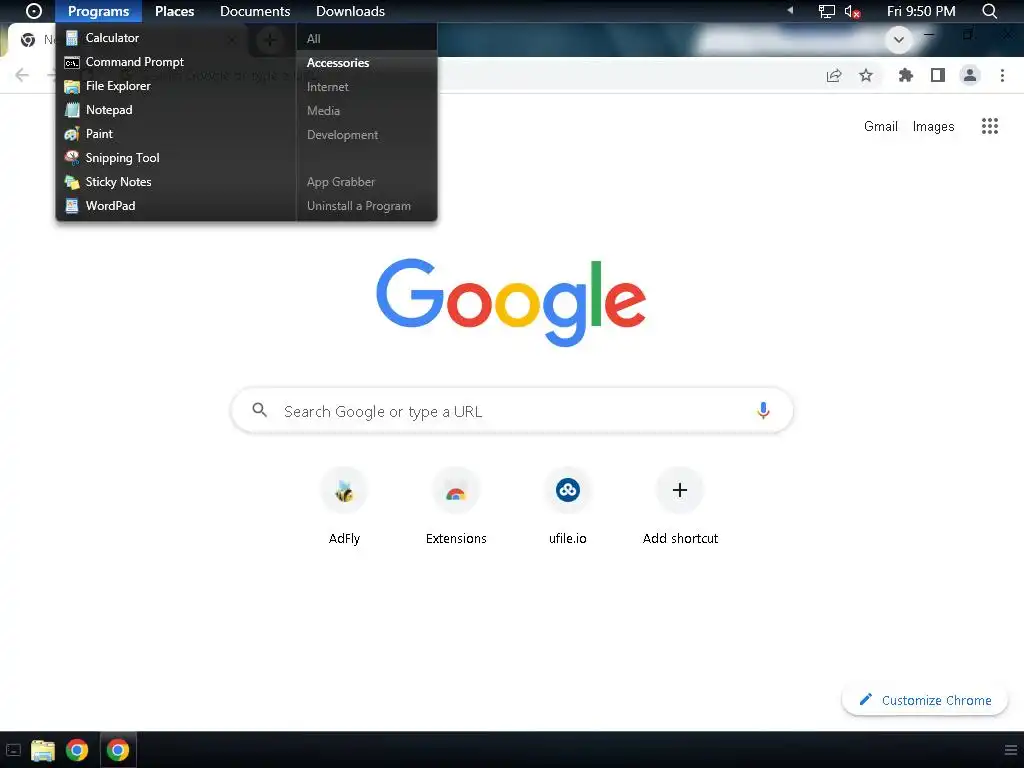Click Add shortcut button

click(680, 506)
